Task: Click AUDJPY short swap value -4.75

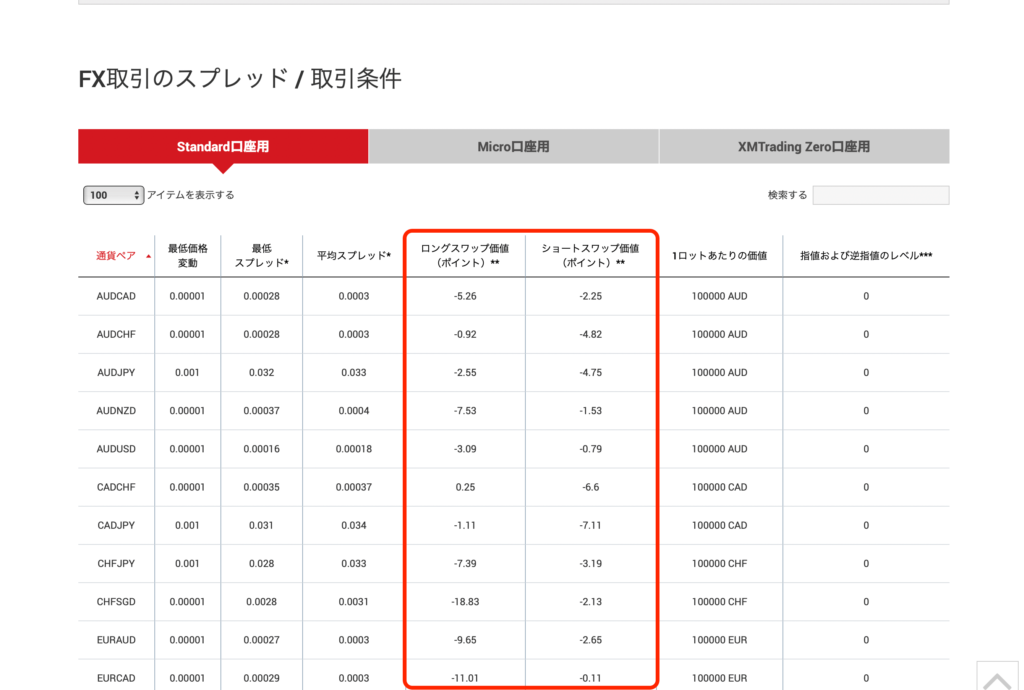Action: 590,372
